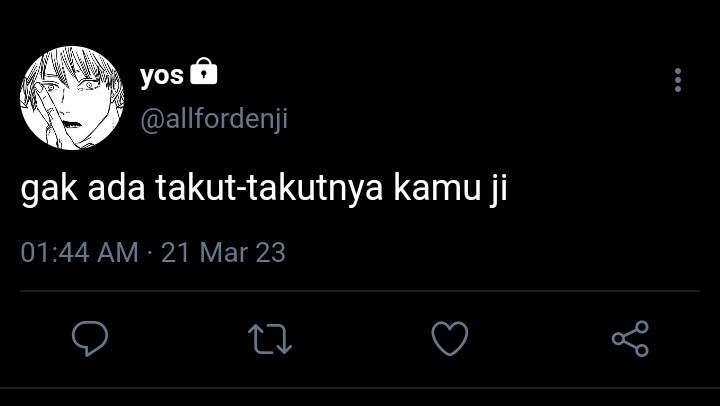Like the tweet with the heart icon
Screen dimensions: 720x406
pos(450,338)
